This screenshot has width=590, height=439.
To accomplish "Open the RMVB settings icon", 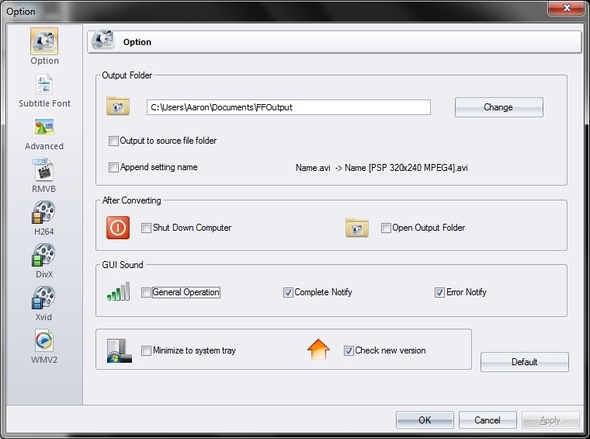I will point(44,170).
